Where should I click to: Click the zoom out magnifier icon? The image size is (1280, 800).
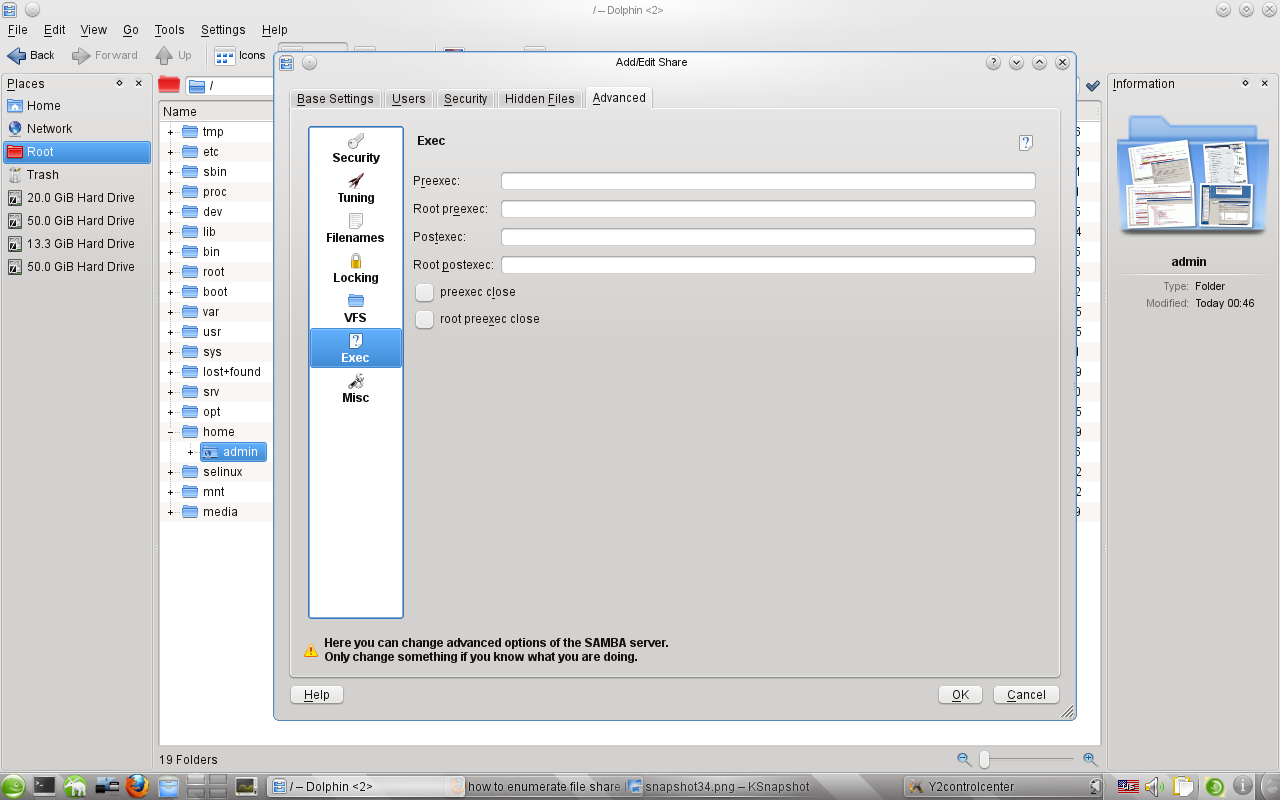[964, 760]
